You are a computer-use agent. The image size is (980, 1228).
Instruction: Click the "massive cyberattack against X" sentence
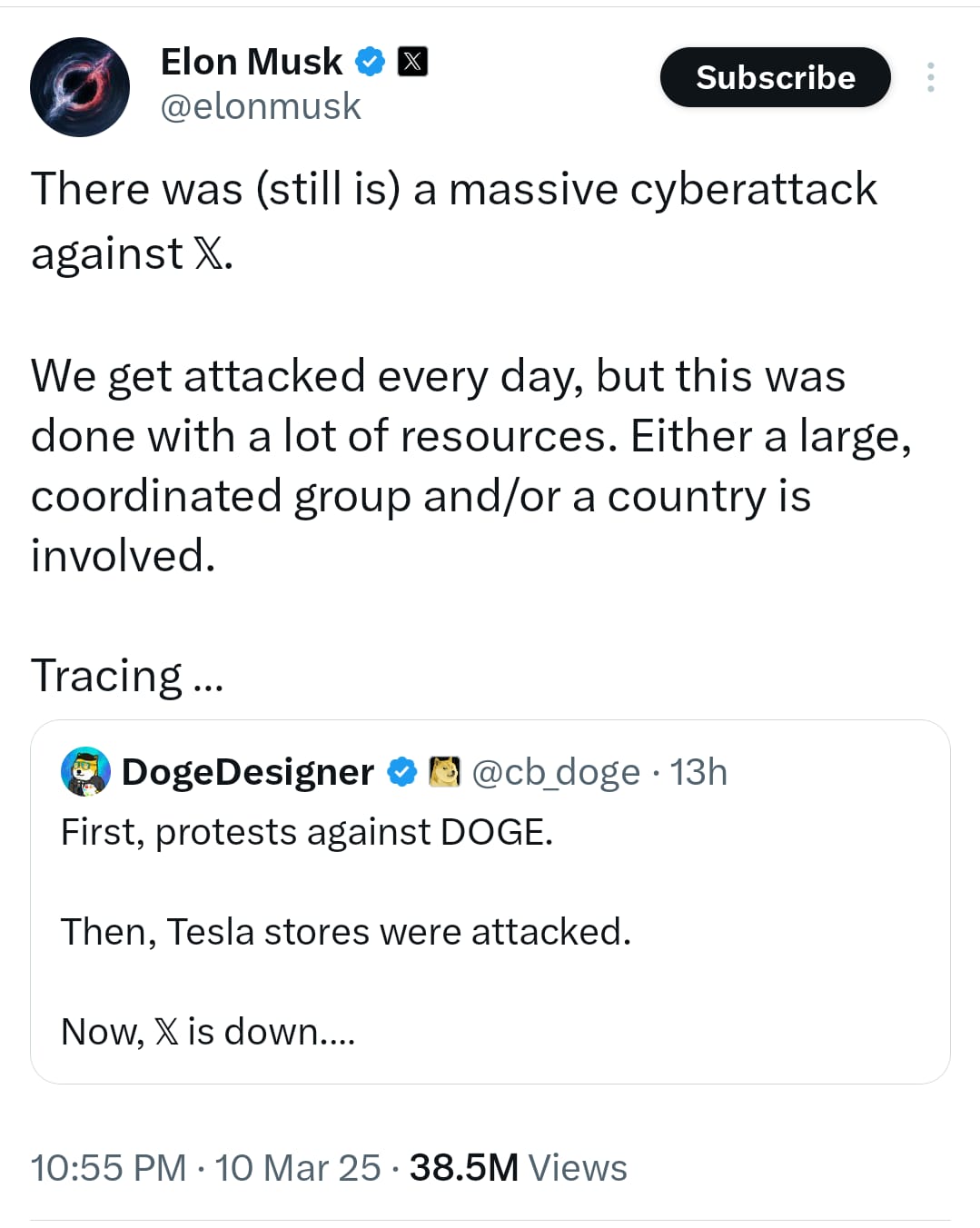(x=454, y=220)
